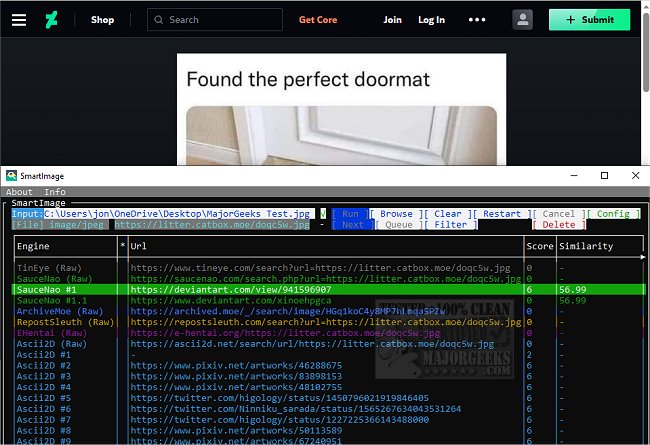Click the green Submit button
650x445 pixels.
click(589, 19)
